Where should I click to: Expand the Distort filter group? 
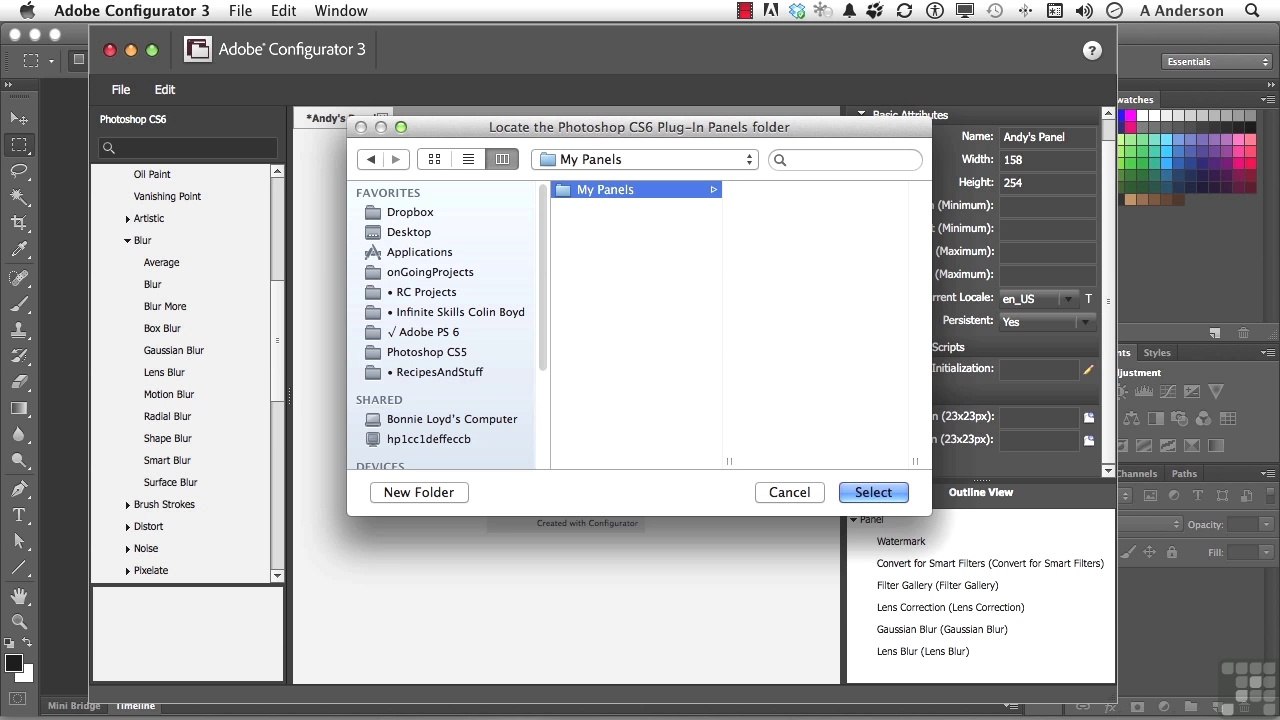[x=128, y=527]
